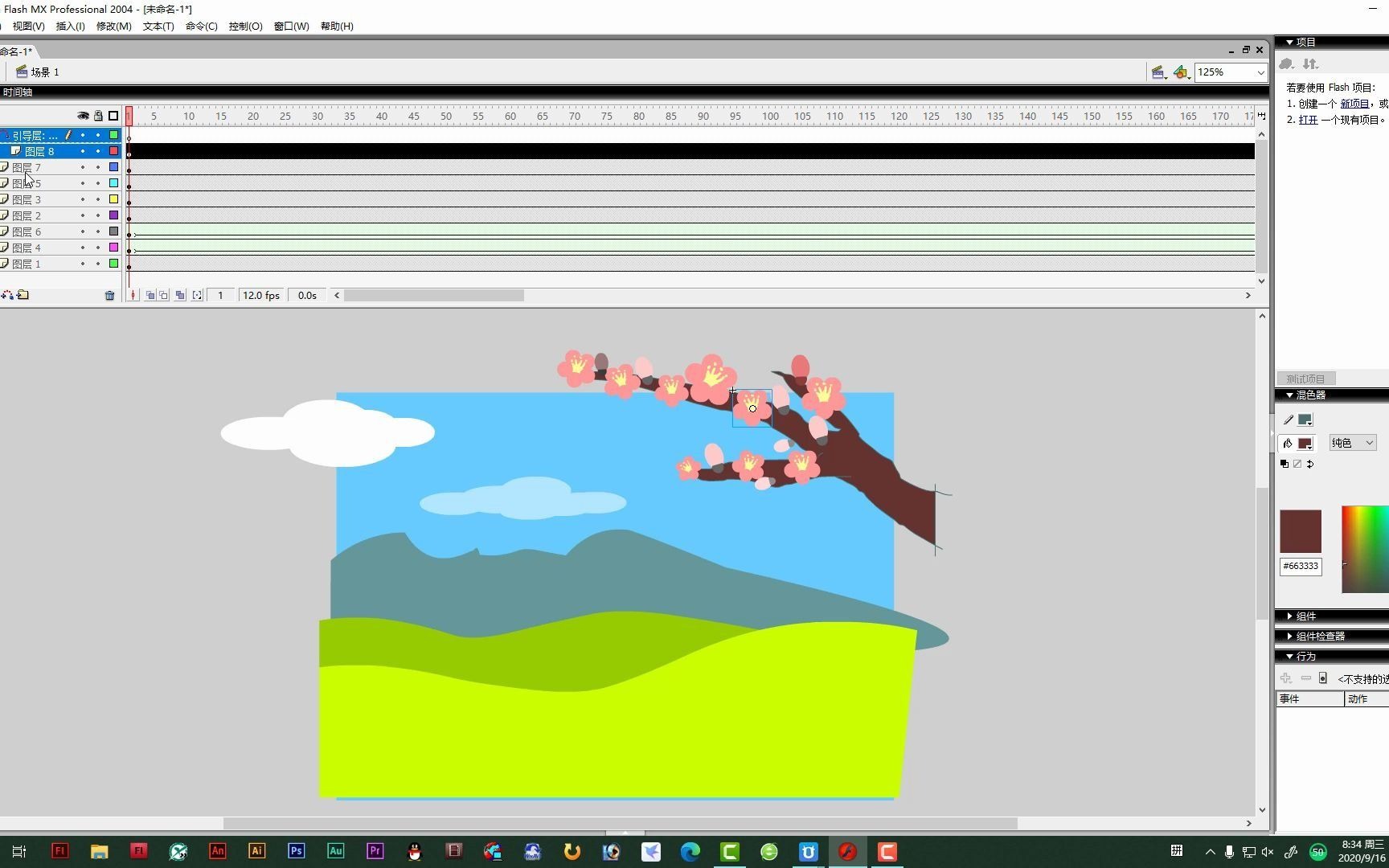Open Adobe Illustrator from taskbar
The height and width of the screenshot is (868, 1389).
click(256, 851)
